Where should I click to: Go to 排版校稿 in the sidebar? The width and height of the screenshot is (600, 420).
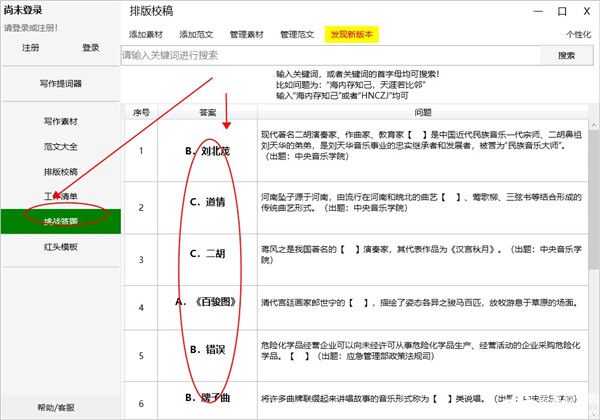pyautogui.click(x=60, y=171)
